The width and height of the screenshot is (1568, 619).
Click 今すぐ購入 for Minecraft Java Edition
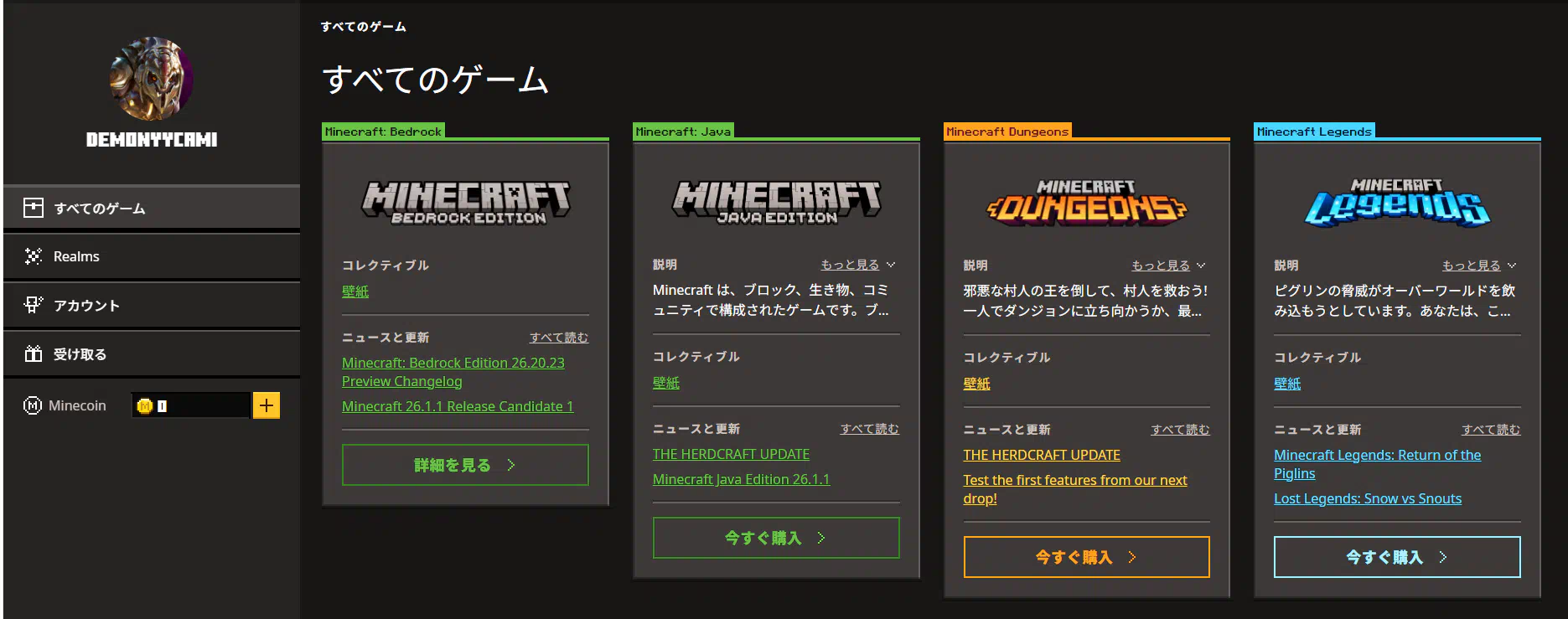(775, 538)
